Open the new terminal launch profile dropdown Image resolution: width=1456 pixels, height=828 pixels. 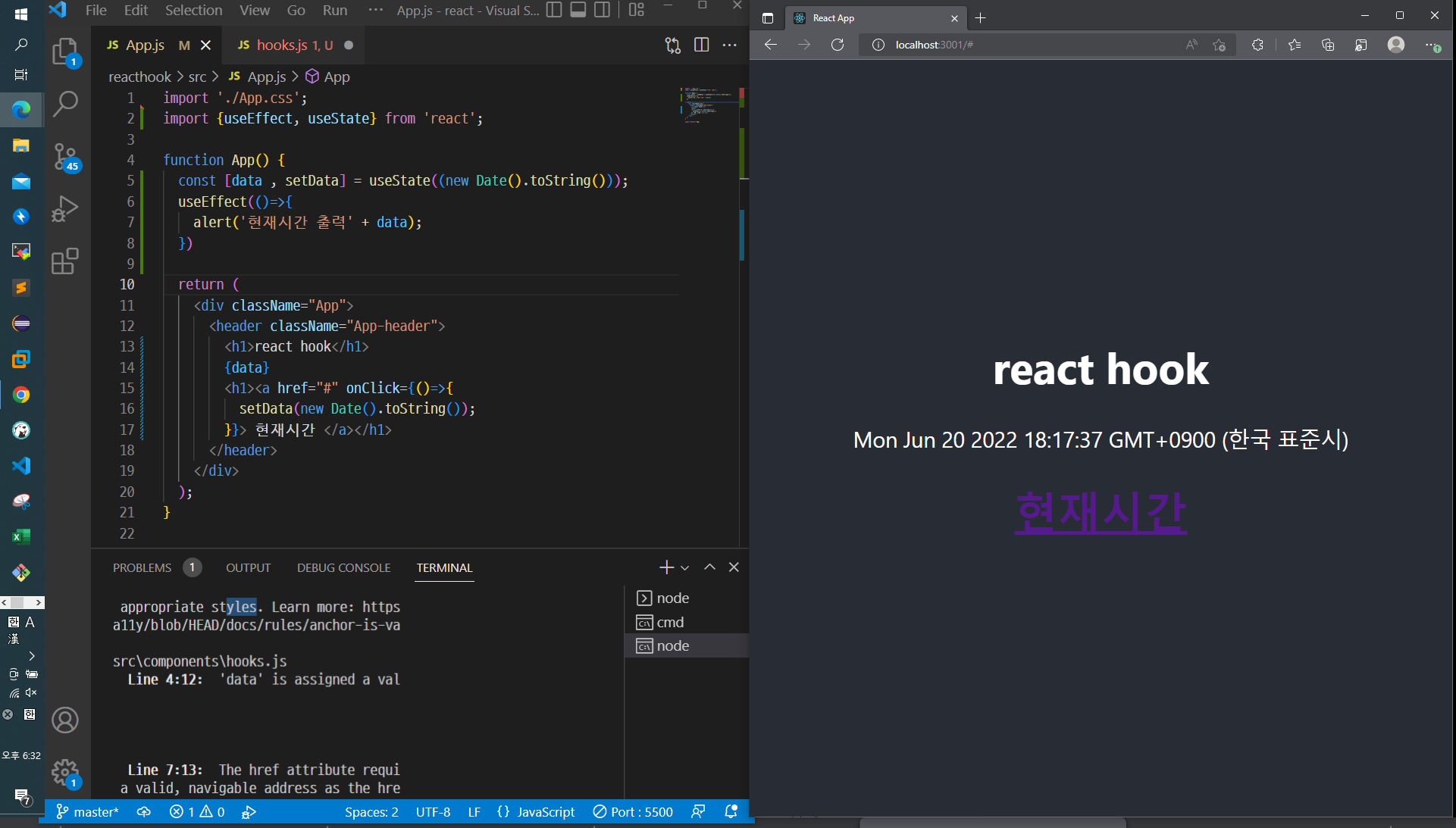[x=685, y=567]
